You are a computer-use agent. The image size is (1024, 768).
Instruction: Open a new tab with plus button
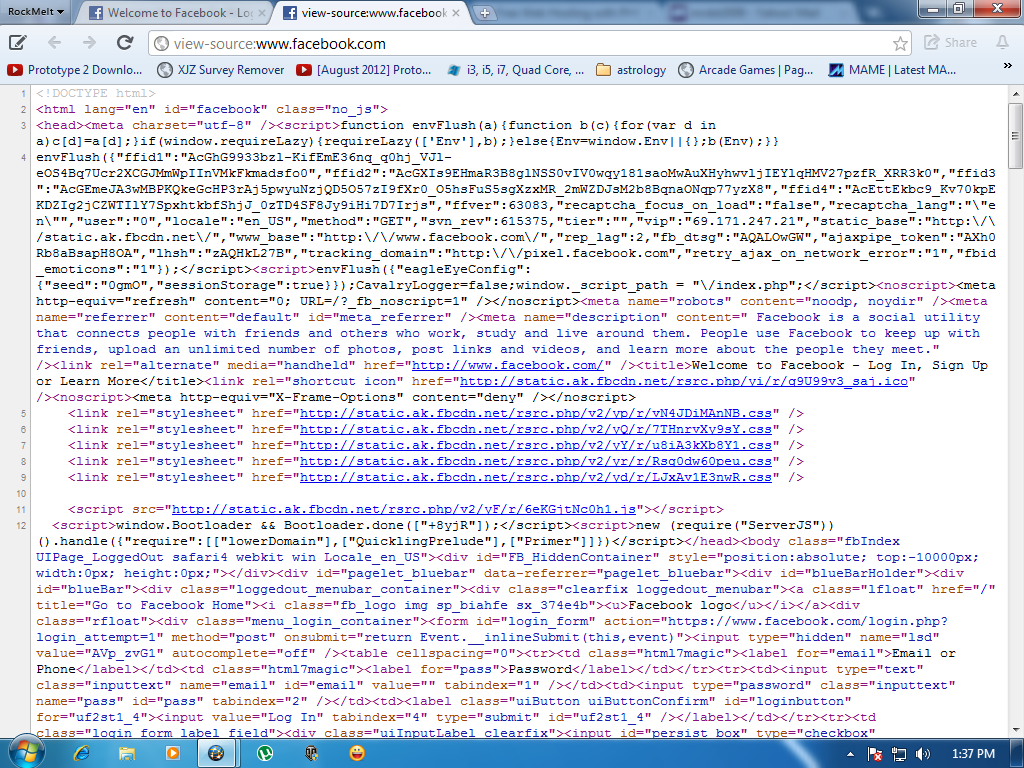484,12
